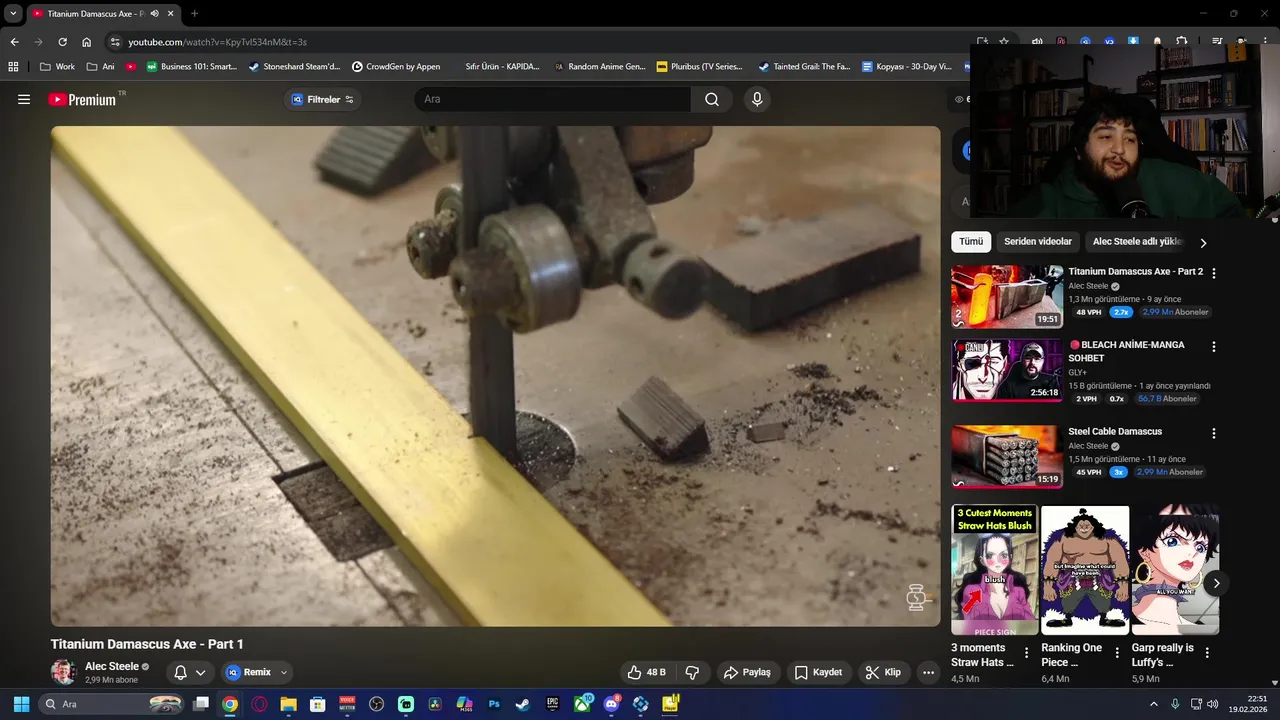Viewport: 1280px width, 720px height.
Task: Show next Shorts with arrow button
Action: tap(1216, 583)
